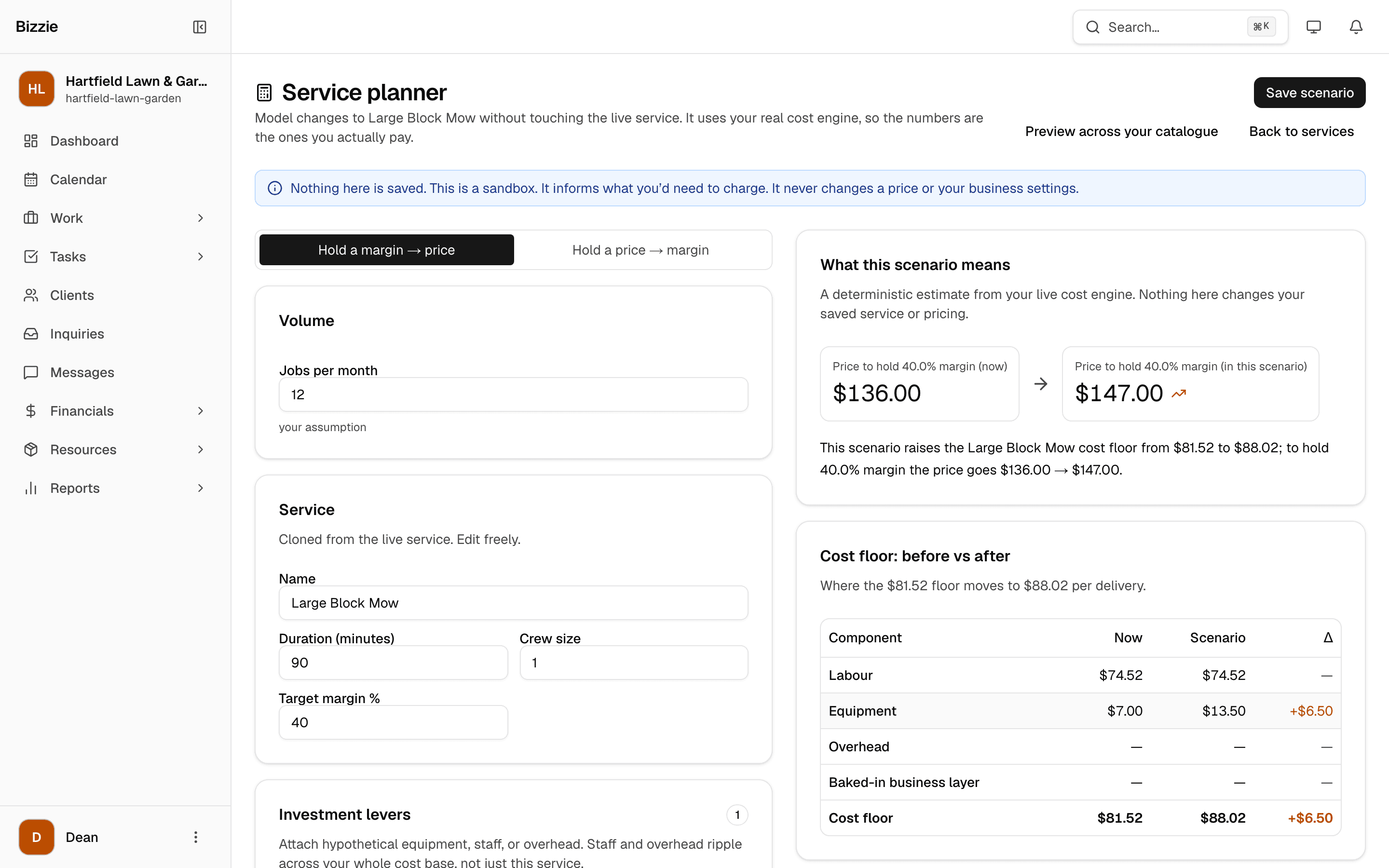The image size is (1389, 868).
Task: Click the ⌘K shortcut badge
Action: 1261,27
